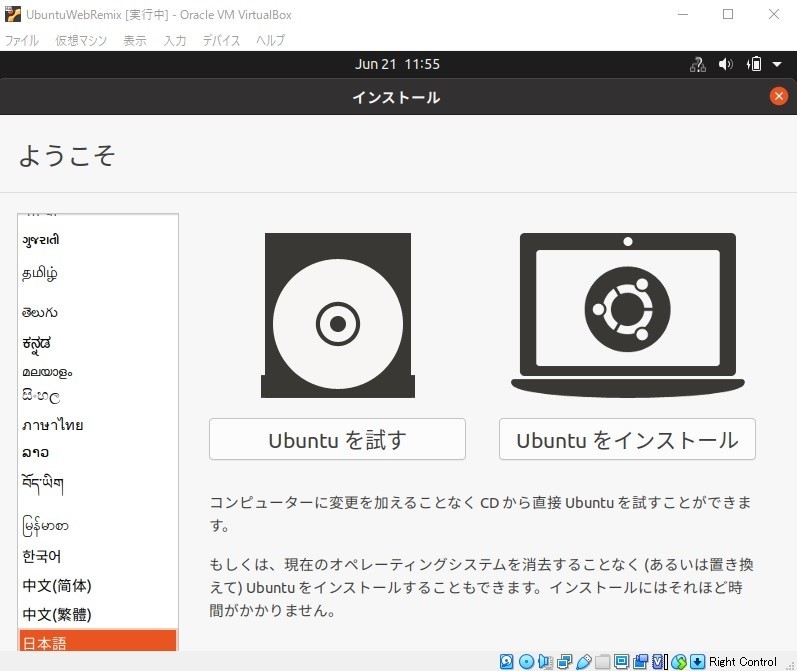Open the 入力 menu
Viewport: 797px width, 671px height.
[175, 40]
